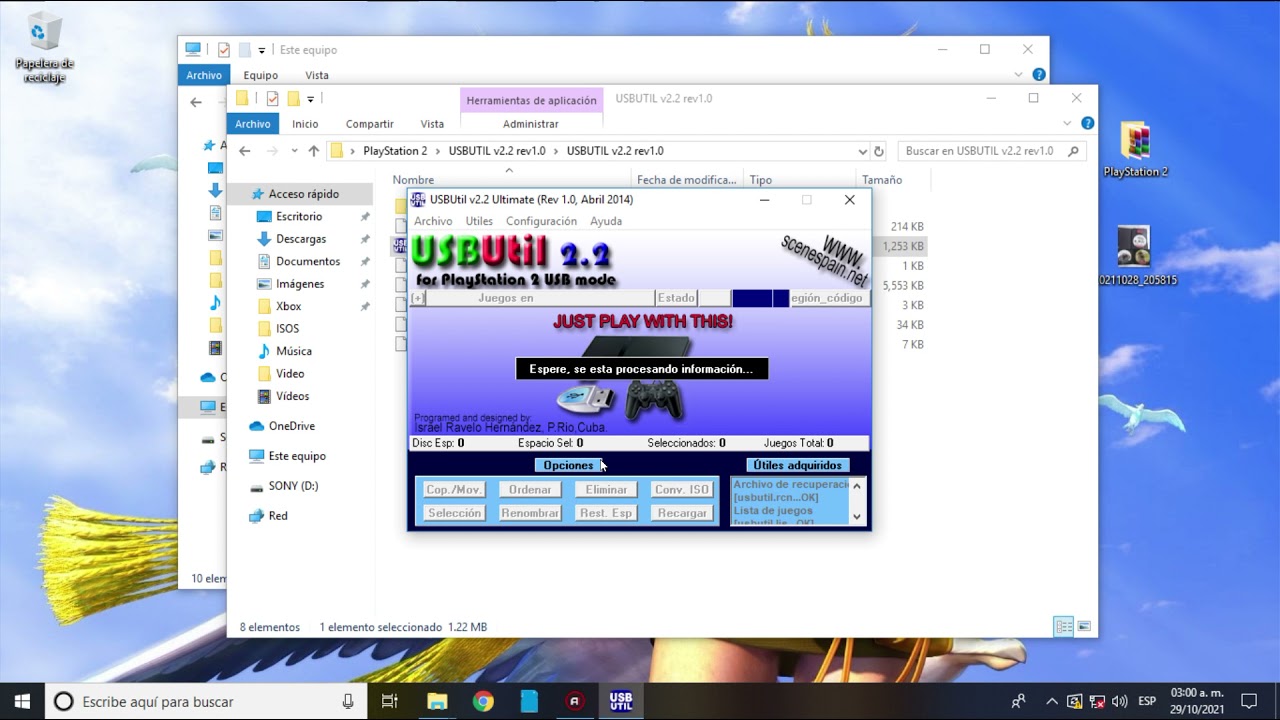1280x720 pixels.
Task: Open the ISOS folder in navigation pane
Action: click(x=287, y=329)
